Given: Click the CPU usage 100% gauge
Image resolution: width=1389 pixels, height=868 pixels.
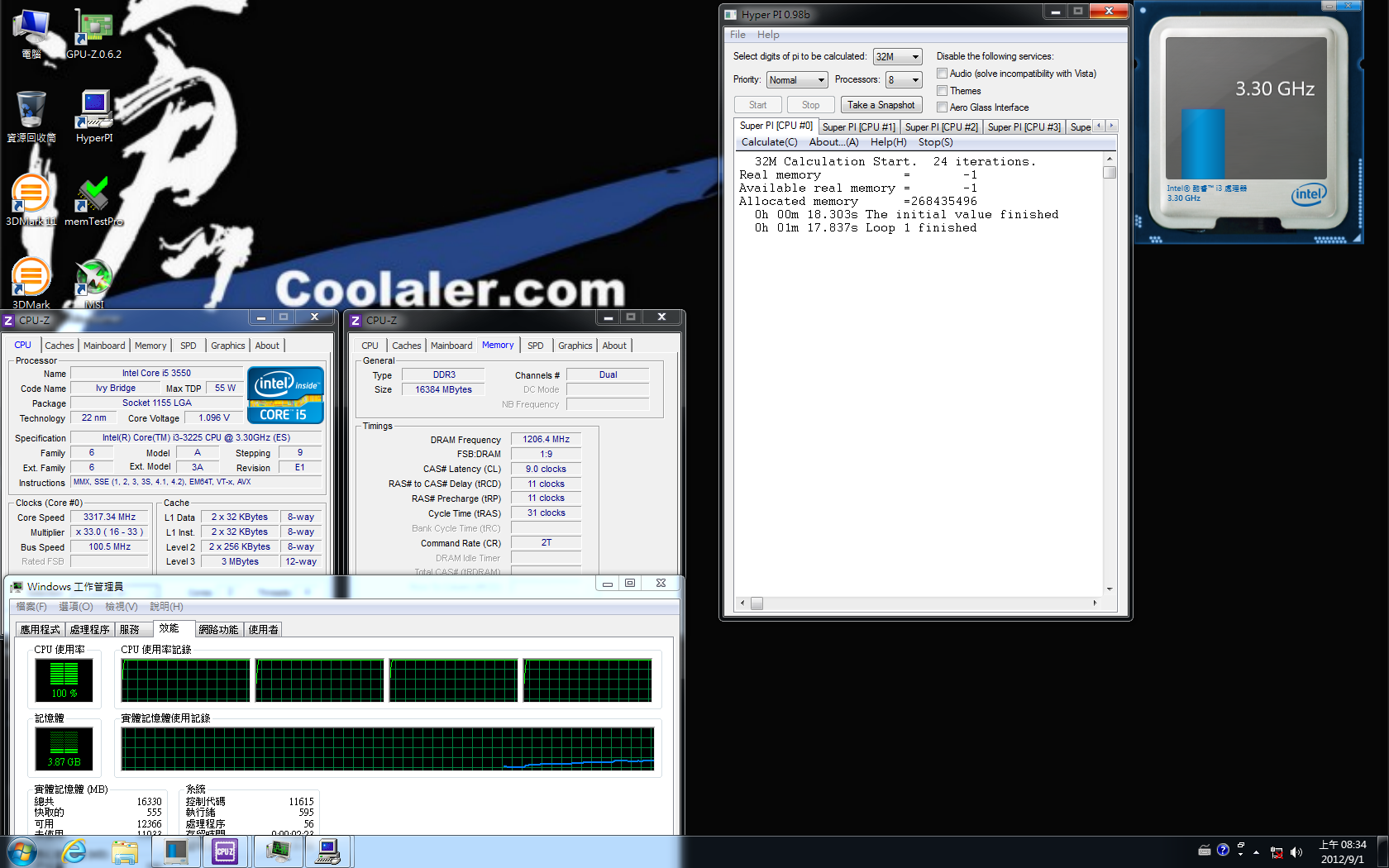Looking at the screenshot, I should pyautogui.click(x=64, y=680).
